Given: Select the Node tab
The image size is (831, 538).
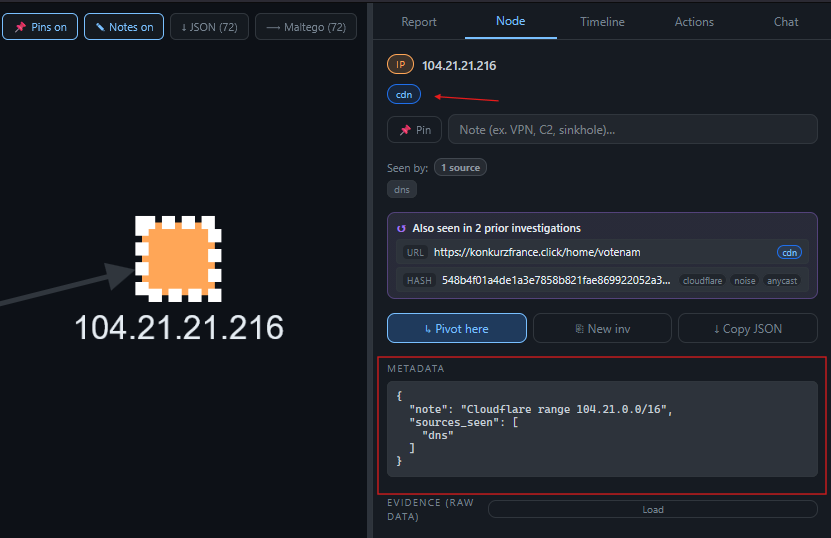Looking at the screenshot, I should 510,21.
